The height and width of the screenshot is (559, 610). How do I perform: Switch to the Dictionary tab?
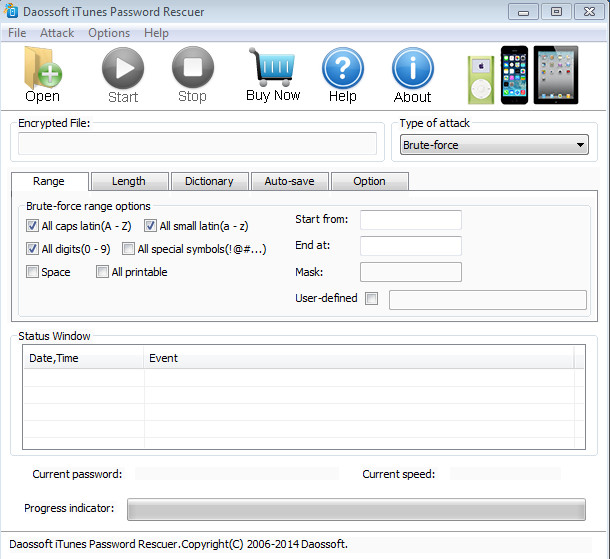pyautogui.click(x=209, y=181)
